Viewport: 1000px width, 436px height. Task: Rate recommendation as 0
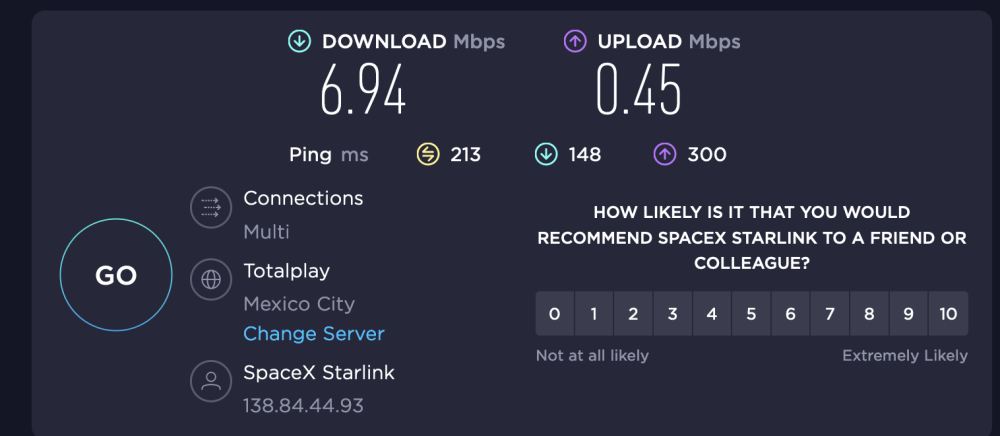point(555,314)
